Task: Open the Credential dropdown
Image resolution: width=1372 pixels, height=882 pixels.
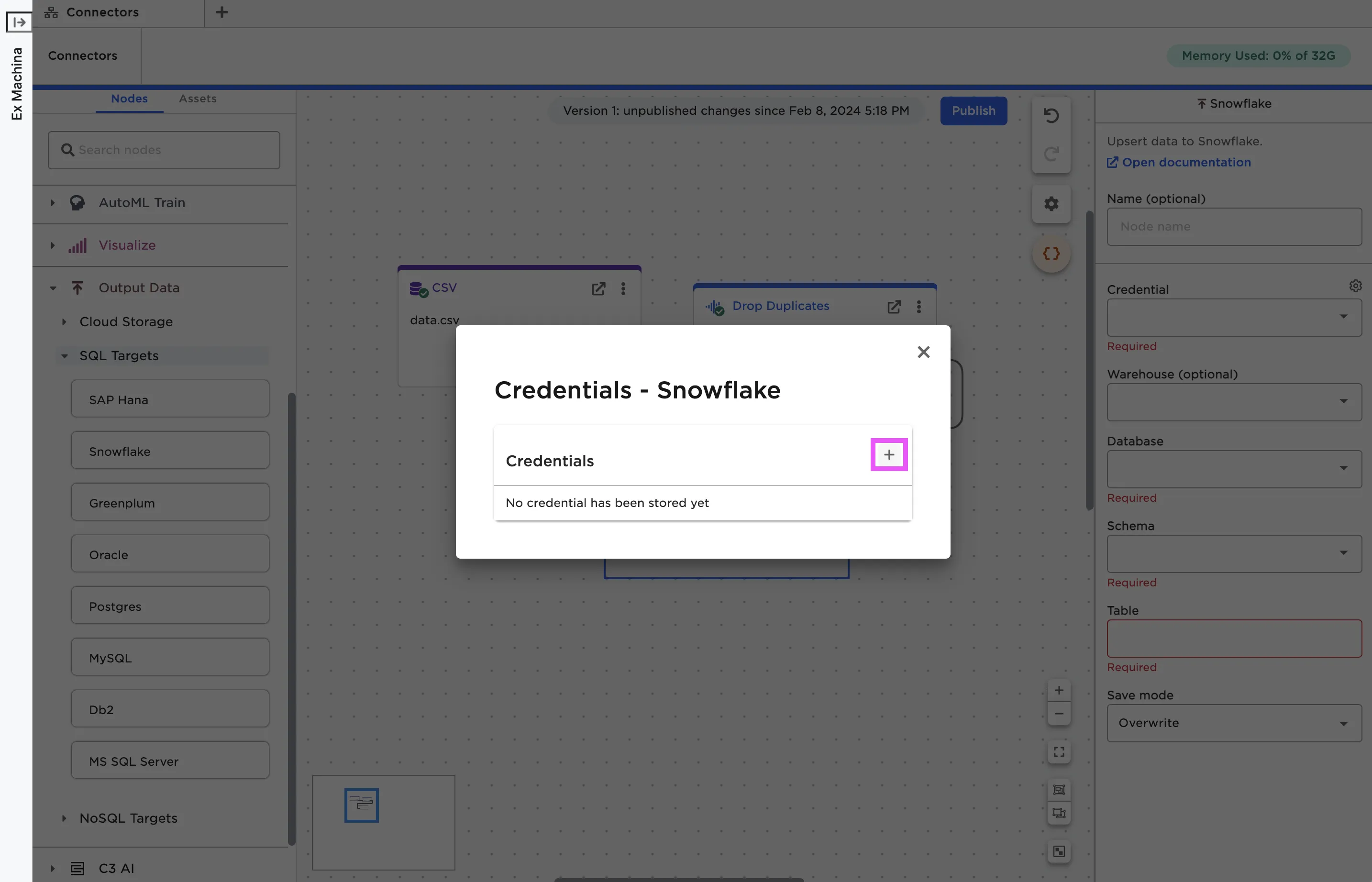Action: tap(1233, 317)
